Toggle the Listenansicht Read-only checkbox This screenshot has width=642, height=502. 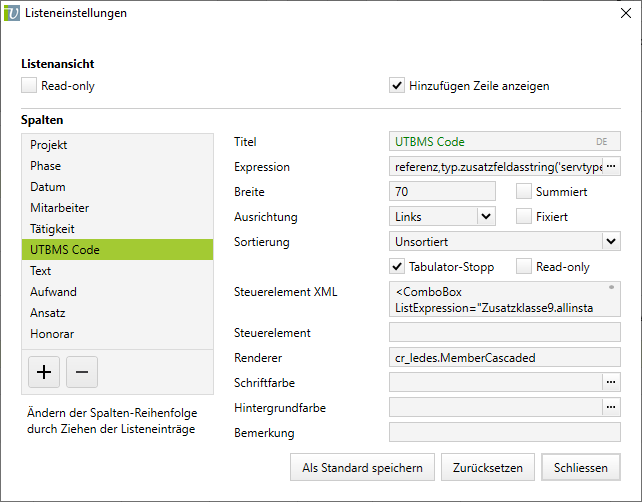pyautogui.click(x=29, y=86)
